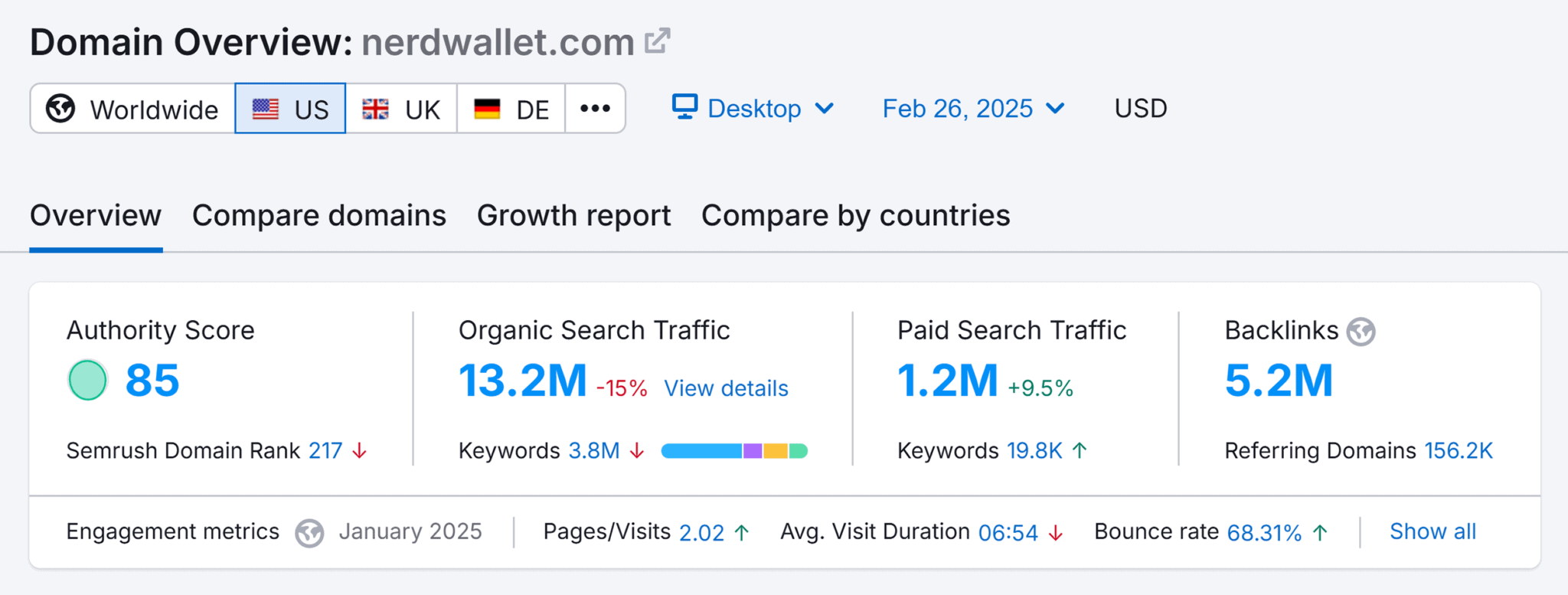Click the January 2025 engagement date
1568x595 pixels.
coord(410,531)
